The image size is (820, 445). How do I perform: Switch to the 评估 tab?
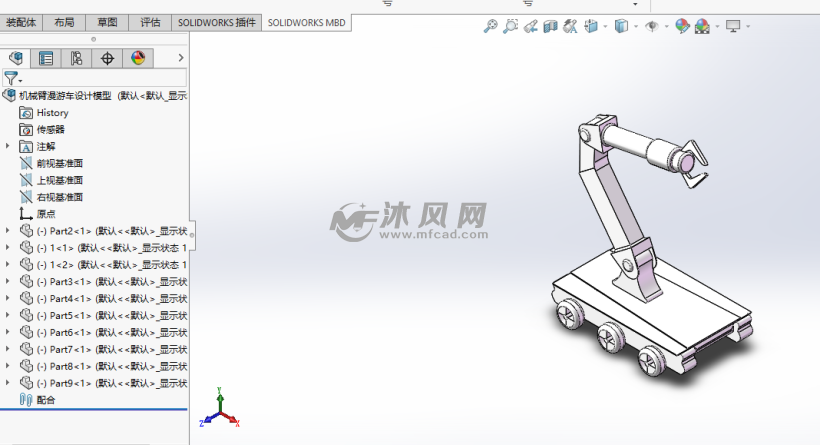coord(149,22)
